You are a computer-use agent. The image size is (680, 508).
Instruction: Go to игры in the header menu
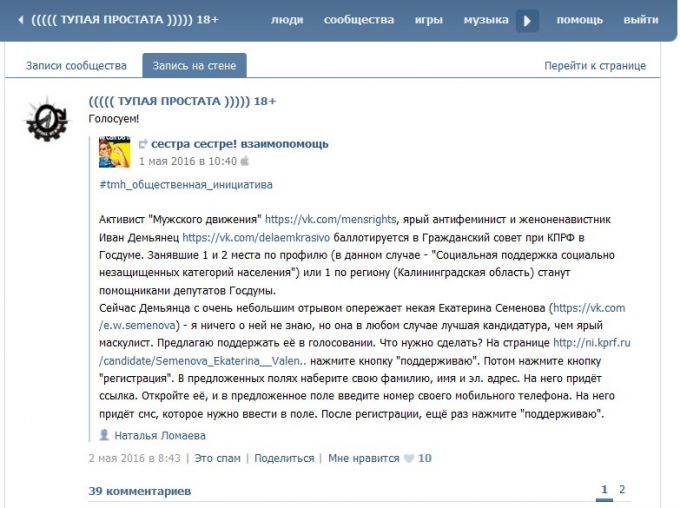[429, 20]
